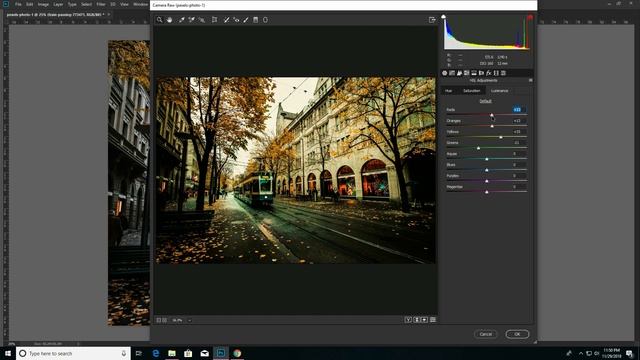The height and width of the screenshot is (360, 640).
Task: Select the Transform tool
Action: [214, 20]
